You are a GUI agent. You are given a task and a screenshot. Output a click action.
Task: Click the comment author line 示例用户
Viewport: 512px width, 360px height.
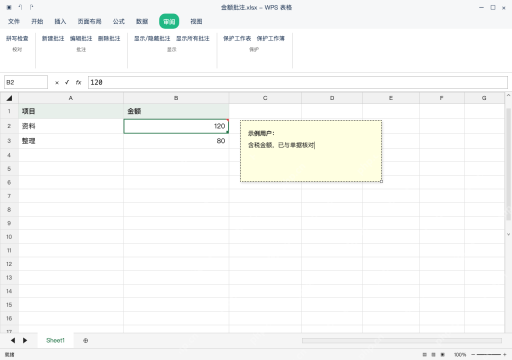click(261, 133)
